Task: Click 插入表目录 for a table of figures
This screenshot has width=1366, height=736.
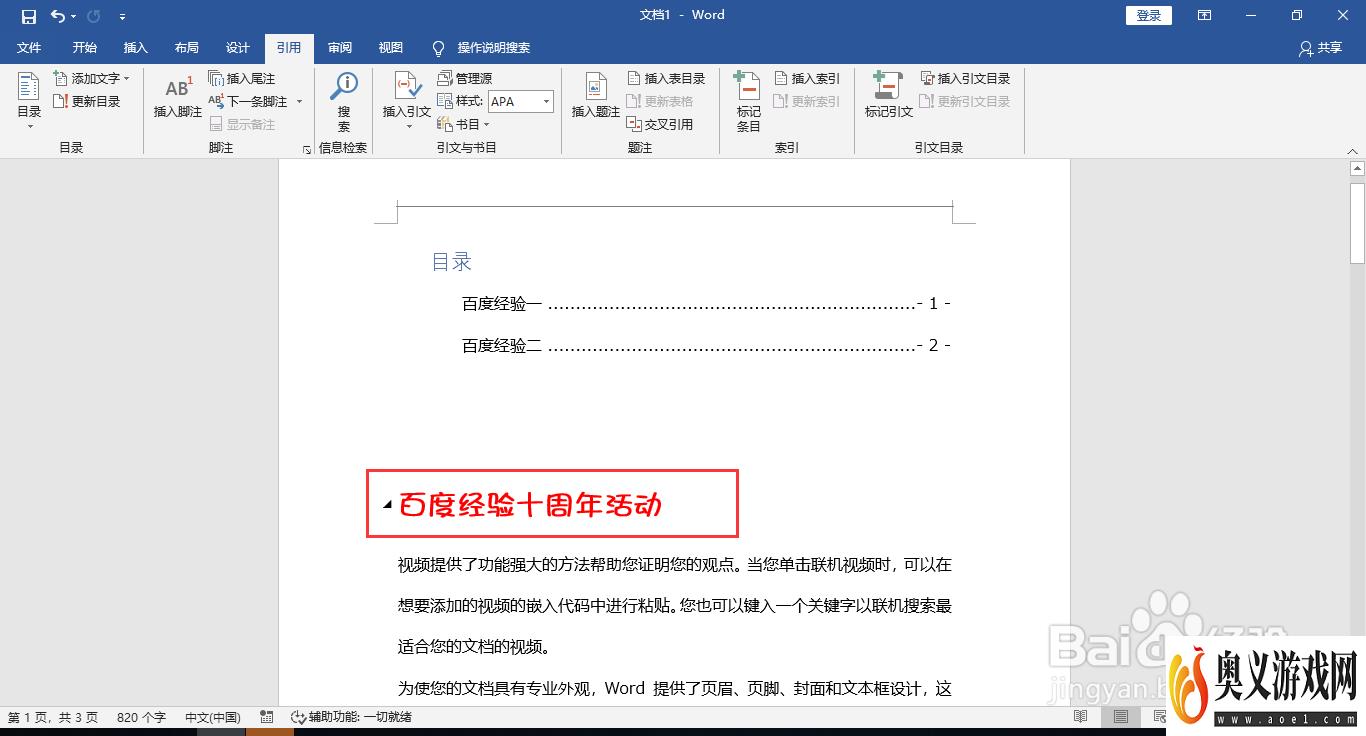Action: [666, 78]
